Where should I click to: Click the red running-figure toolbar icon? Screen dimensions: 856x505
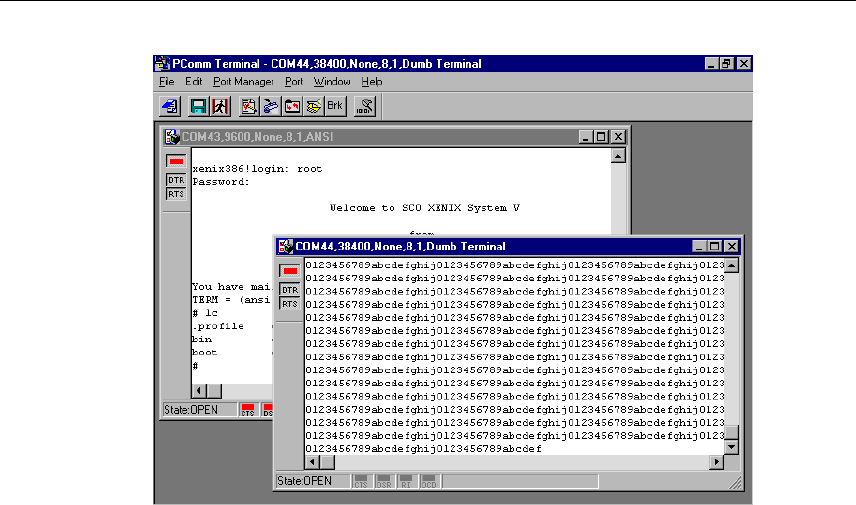pyautogui.click(x=218, y=105)
